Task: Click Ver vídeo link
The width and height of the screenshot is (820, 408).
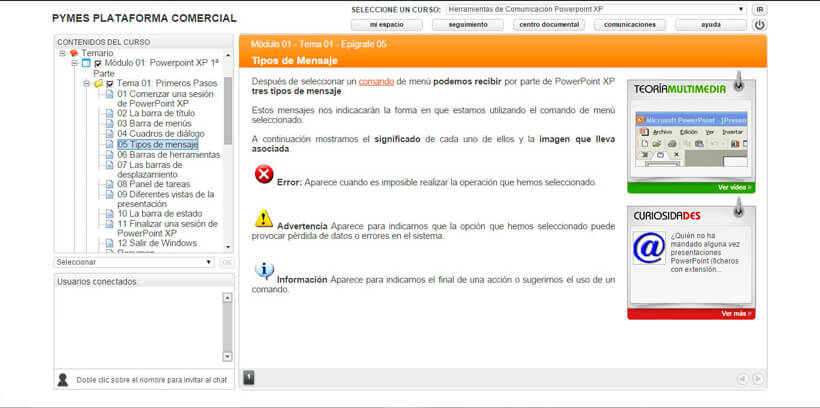Action: pos(735,188)
